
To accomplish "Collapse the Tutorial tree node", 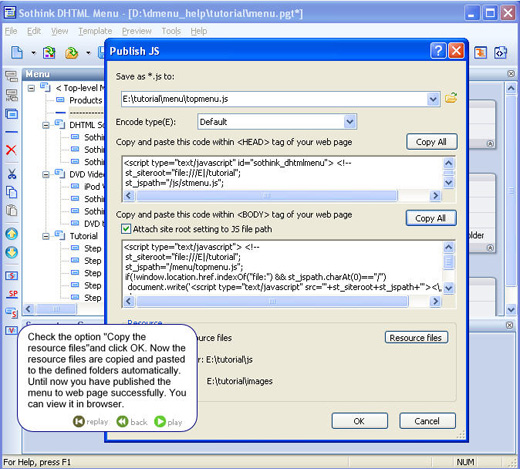I will pos(46,236).
